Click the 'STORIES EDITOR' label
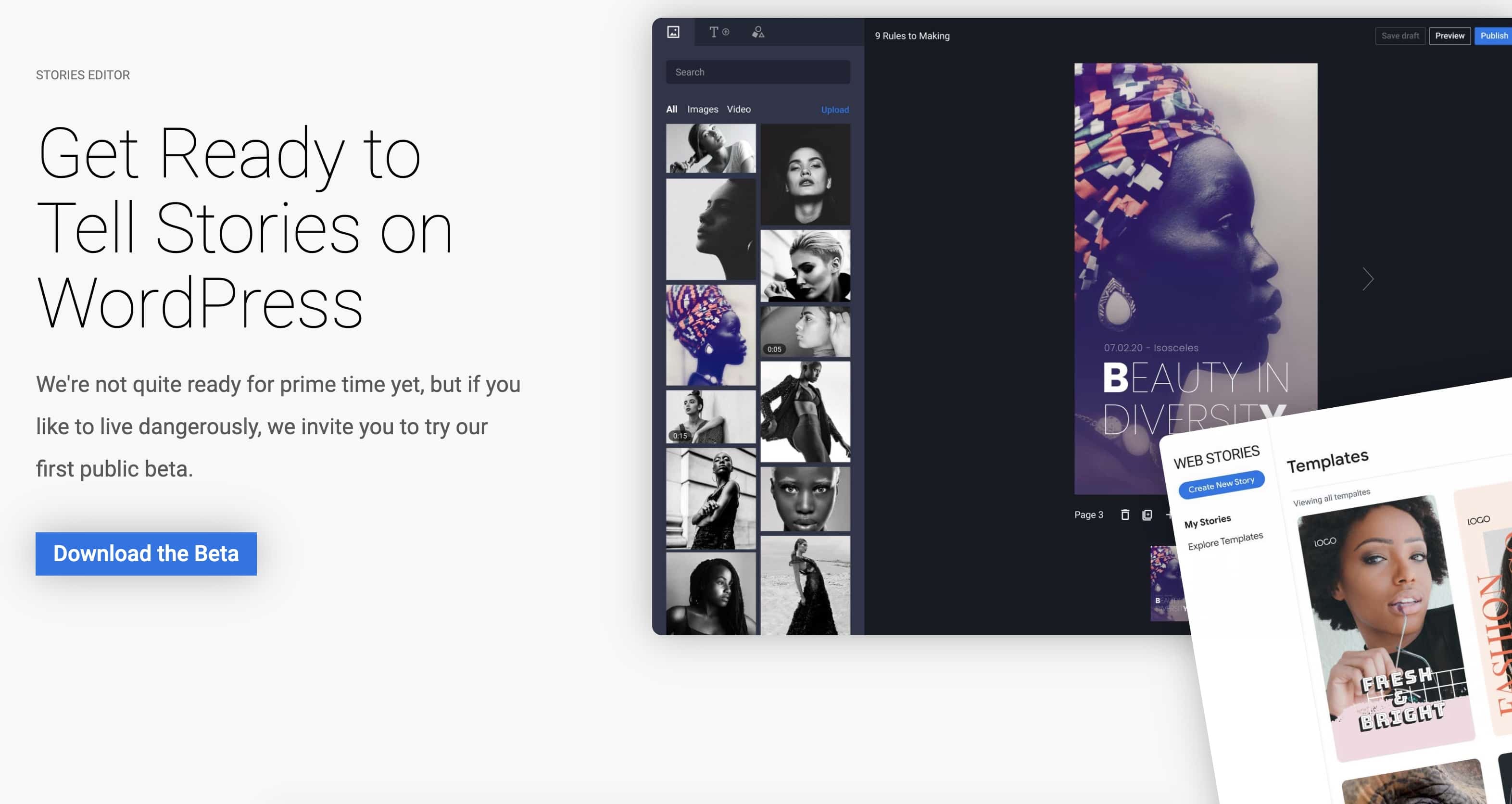Screen dimensions: 1512x804 click(83, 75)
